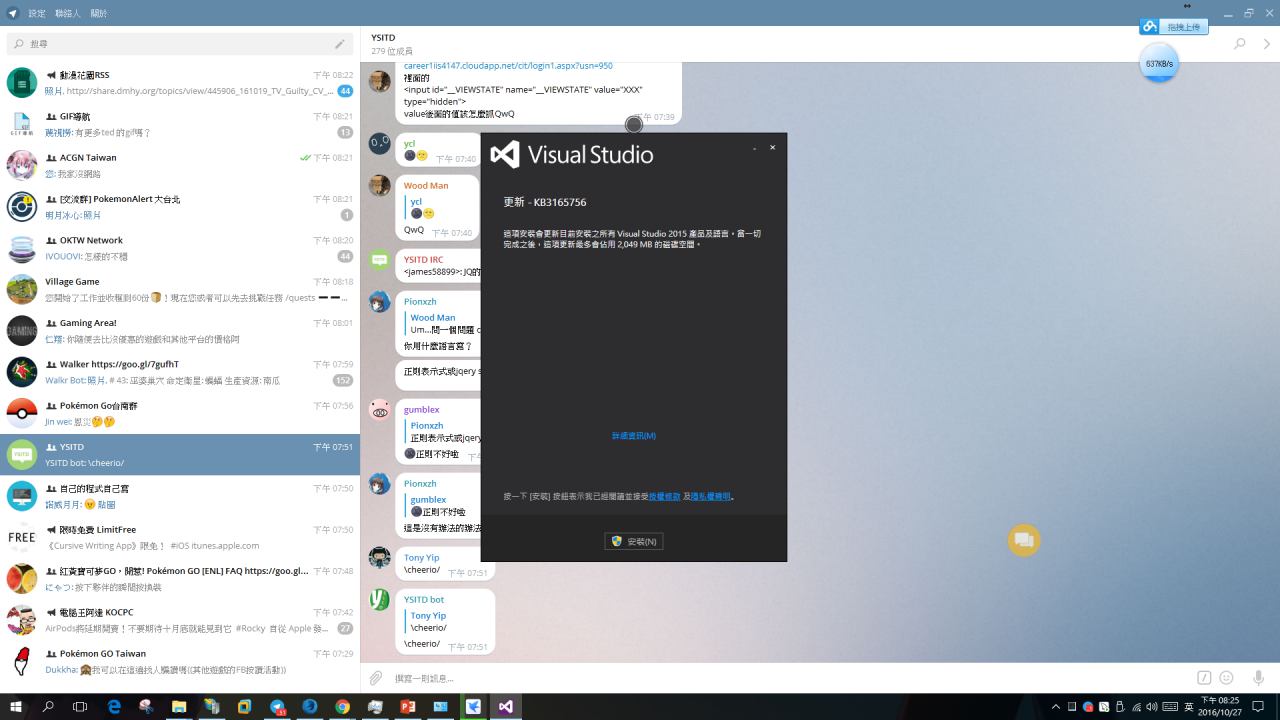This screenshot has width=1280, height=720.
Task: Open the 限時免費 LimitFree channel
Action: (180, 537)
